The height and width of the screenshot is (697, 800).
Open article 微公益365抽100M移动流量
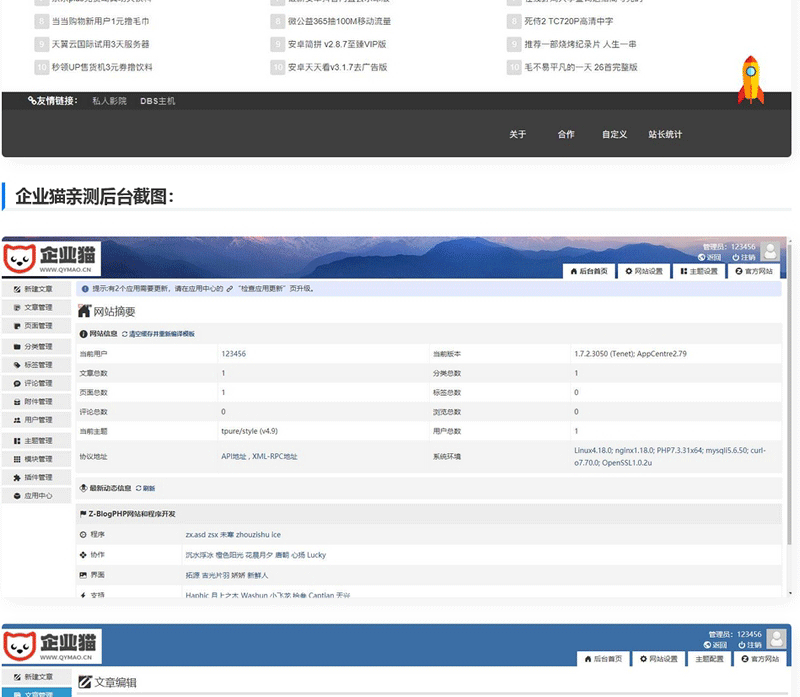[x=339, y=21]
